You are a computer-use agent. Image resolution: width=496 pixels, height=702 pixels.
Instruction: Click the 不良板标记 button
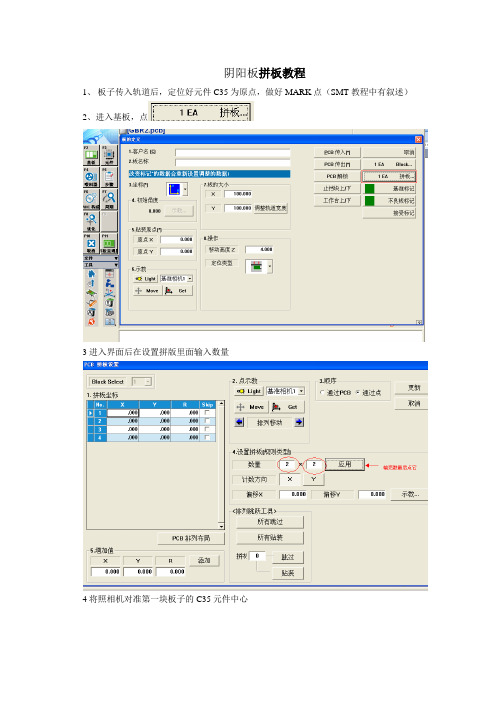point(389,201)
